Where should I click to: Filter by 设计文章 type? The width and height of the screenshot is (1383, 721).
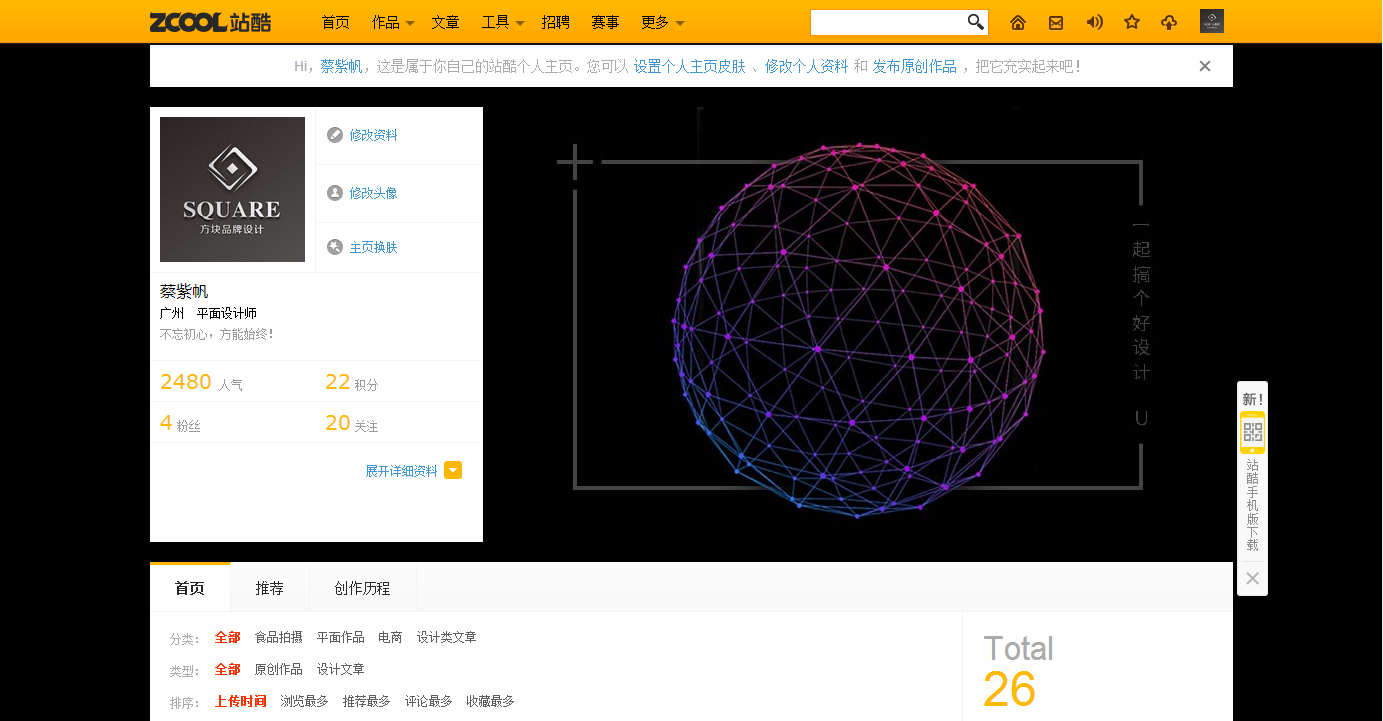click(341, 669)
